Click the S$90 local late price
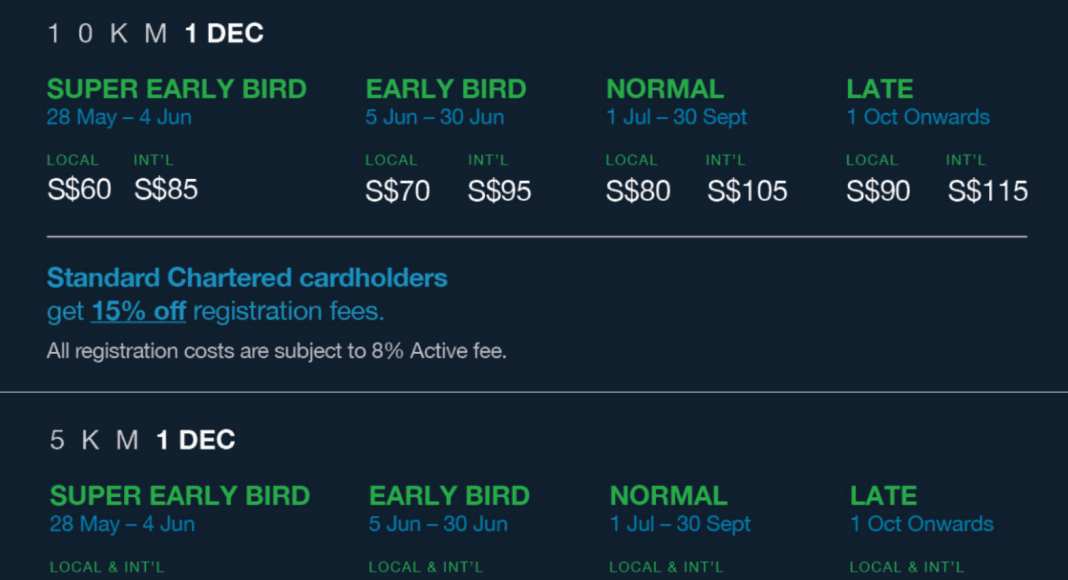Viewport: 1068px width, 580px height. 878,191
